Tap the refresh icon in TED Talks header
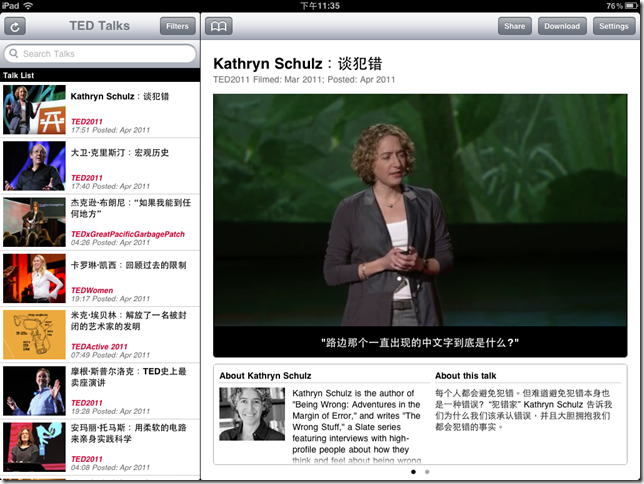Viewport: 644px width, 484px height. 15,26
